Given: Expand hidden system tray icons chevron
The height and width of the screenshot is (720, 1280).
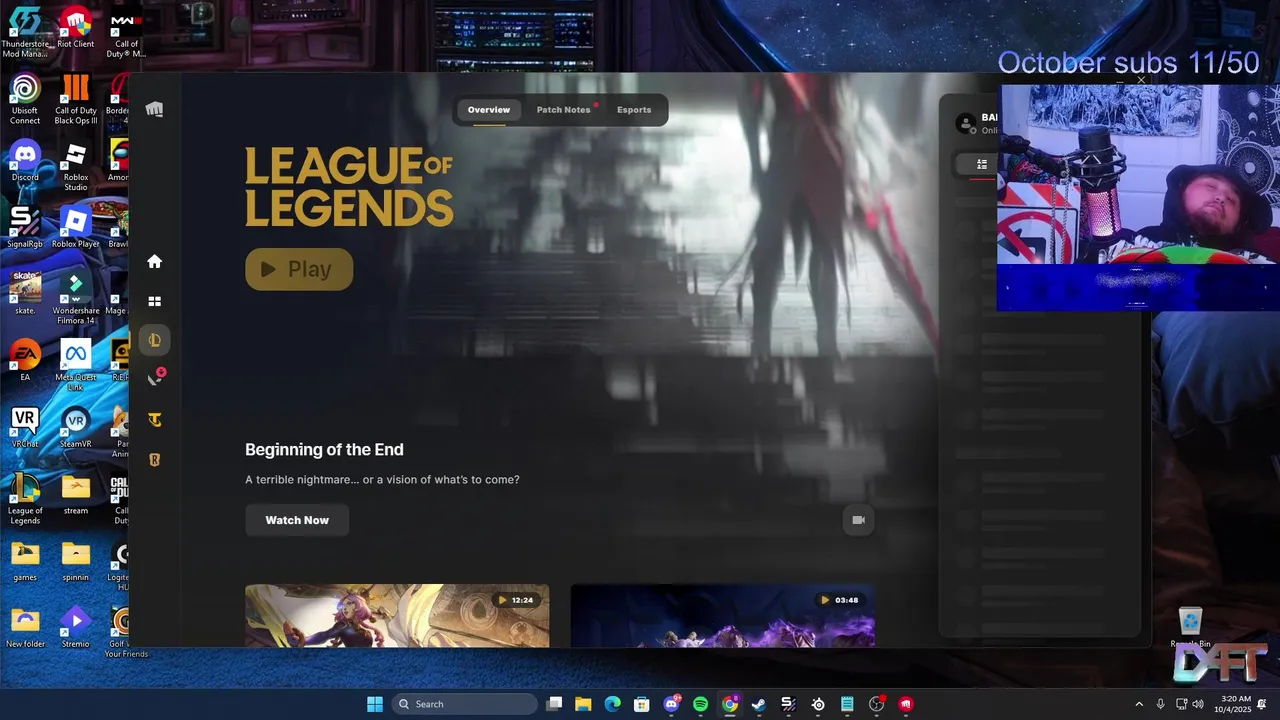Looking at the screenshot, I should [1139, 704].
